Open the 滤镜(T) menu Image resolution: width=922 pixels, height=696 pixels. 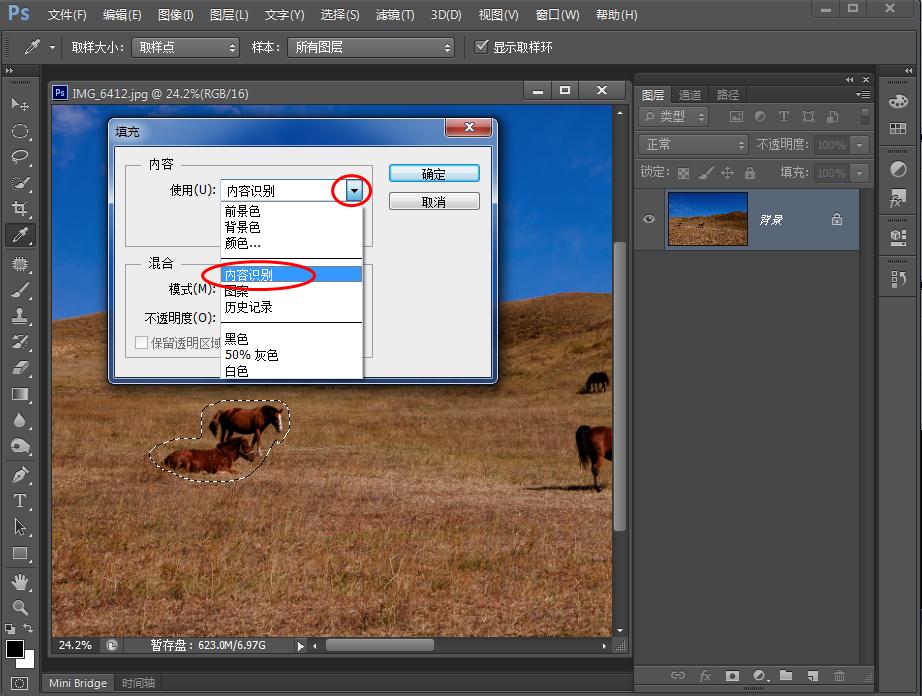click(395, 15)
